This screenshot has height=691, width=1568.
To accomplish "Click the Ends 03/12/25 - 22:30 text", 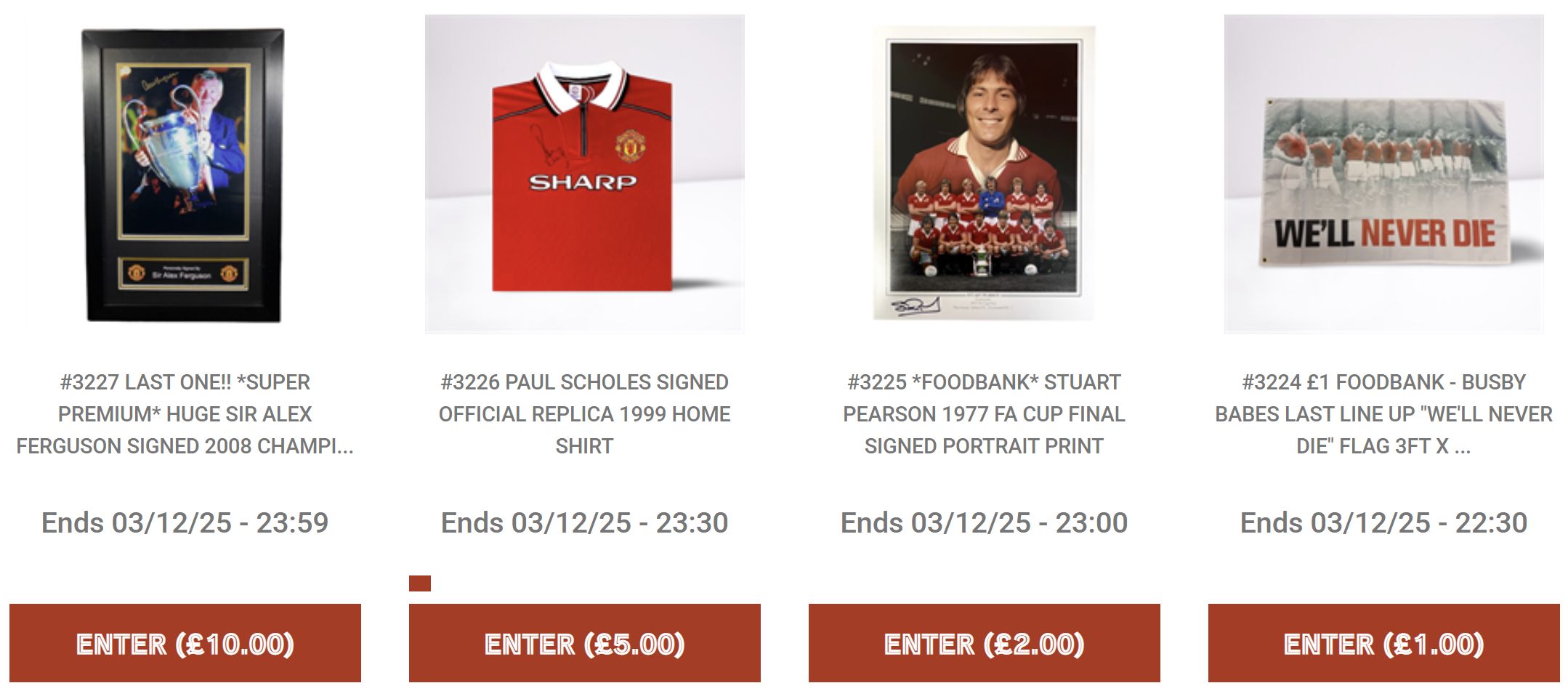I will click(1383, 522).
